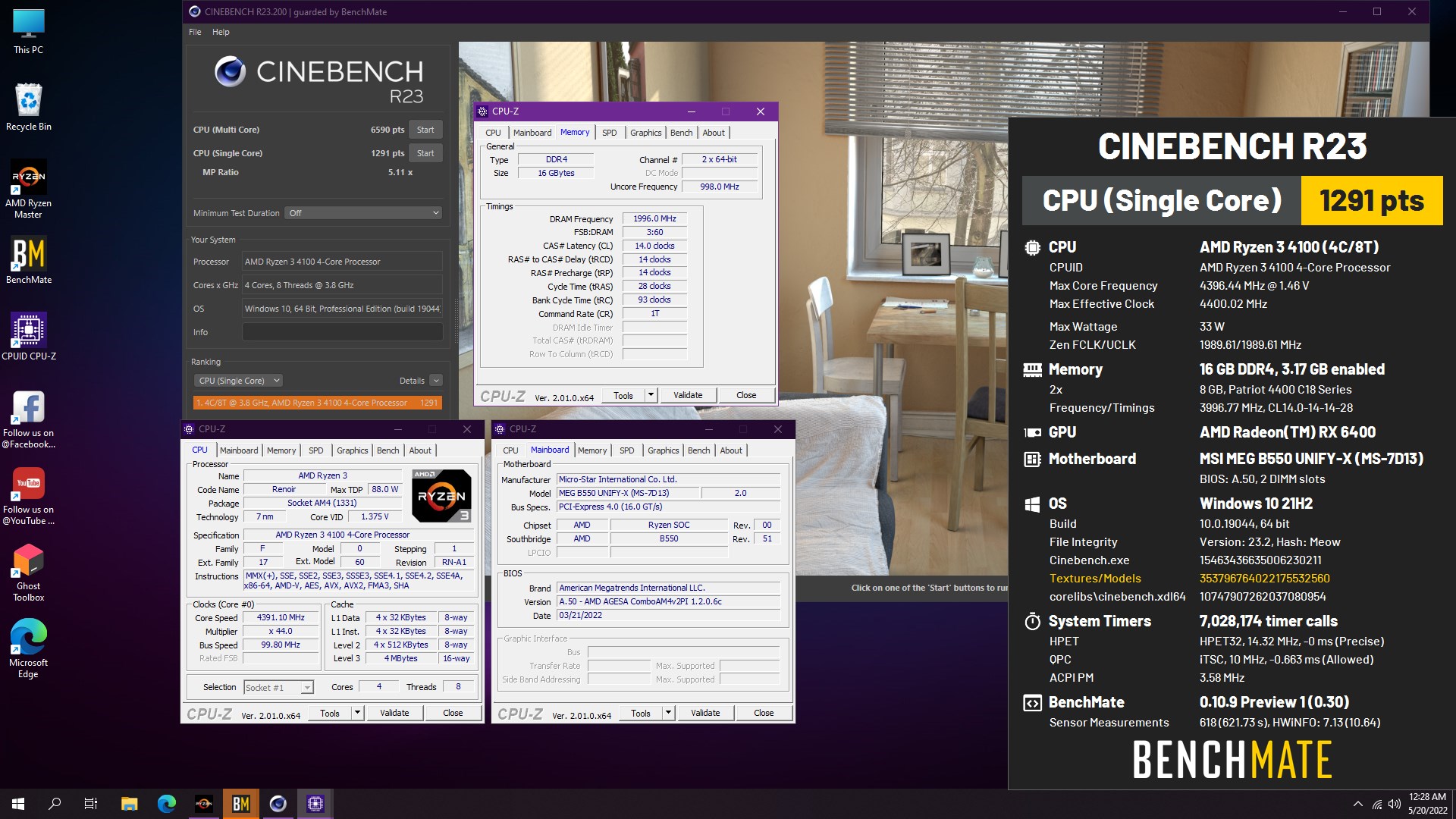Image resolution: width=1456 pixels, height=819 pixels.
Task: Switch to Cinebench taskbar item
Action: [x=278, y=804]
